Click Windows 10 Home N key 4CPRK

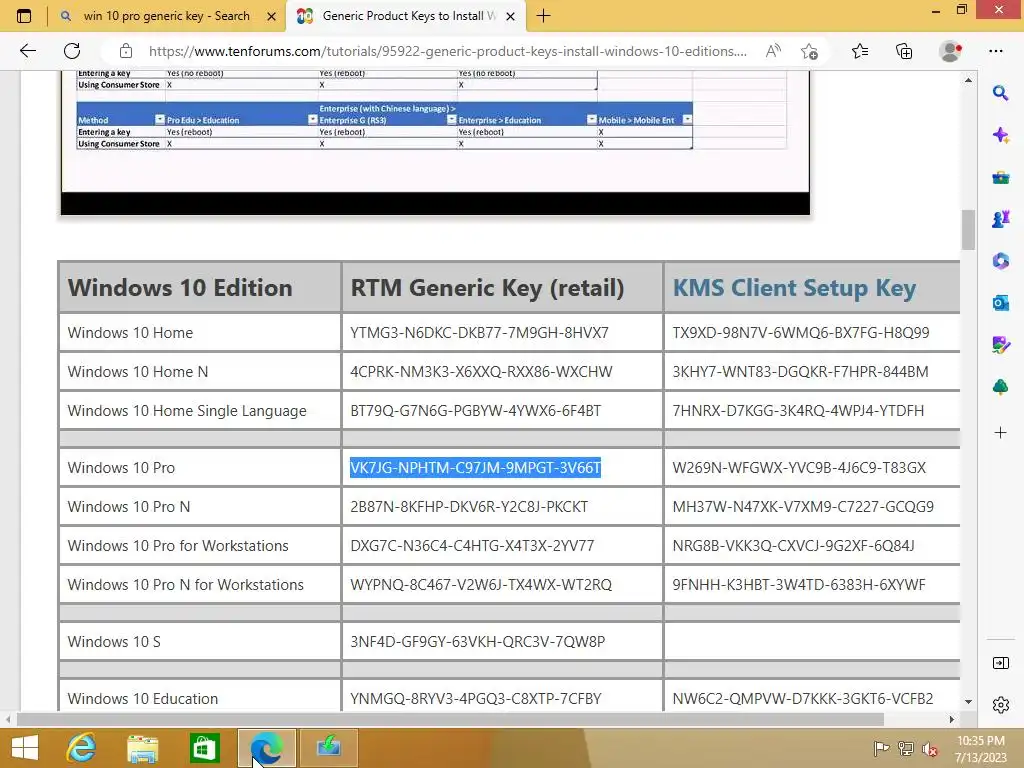coord(481,372)
